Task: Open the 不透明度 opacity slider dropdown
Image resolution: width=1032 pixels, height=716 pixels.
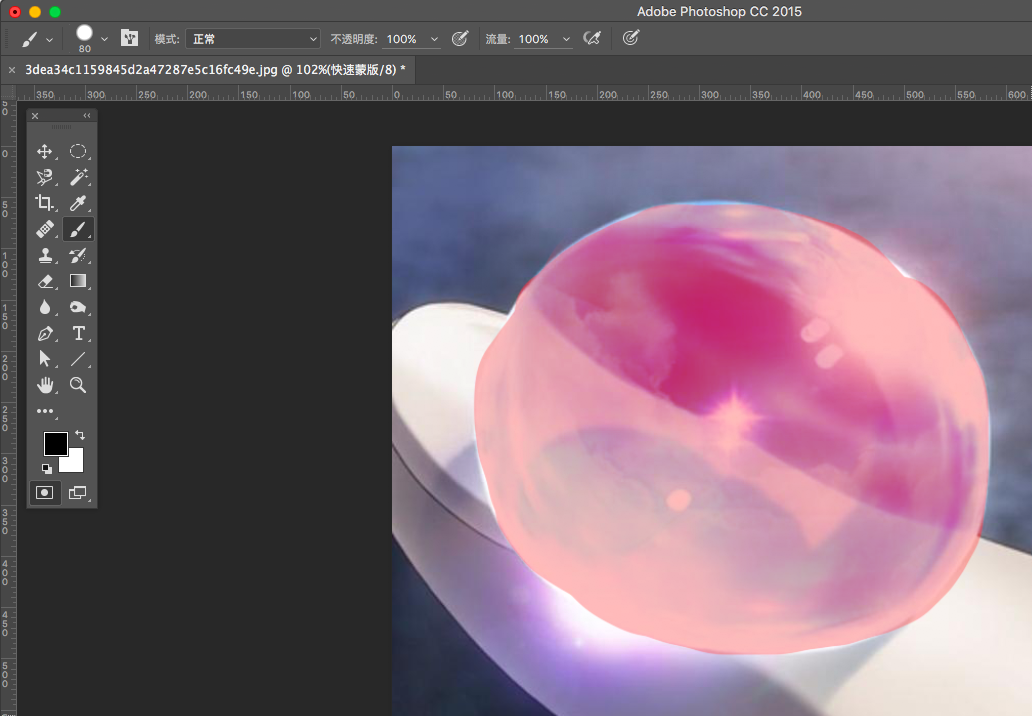Action: pyautogui.click(x=434, y=39)
